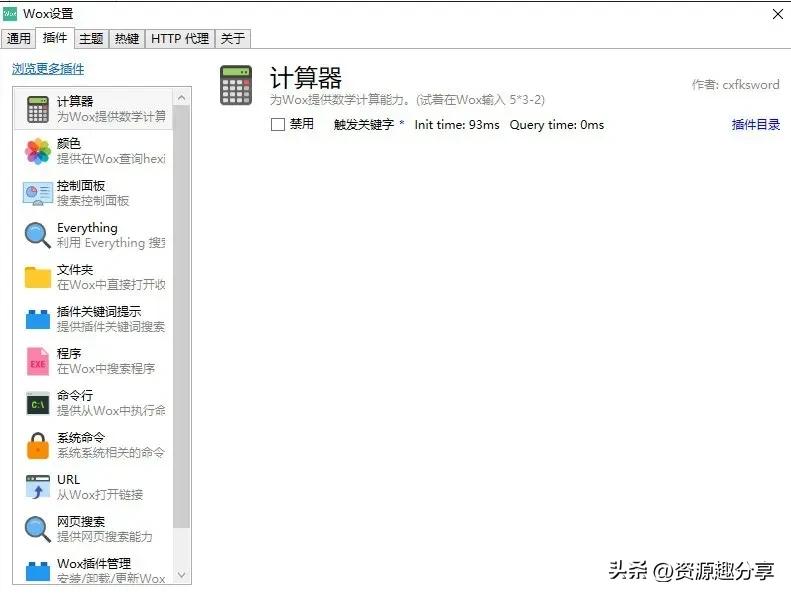Switch to the 热键 tab

click(127, 38)
